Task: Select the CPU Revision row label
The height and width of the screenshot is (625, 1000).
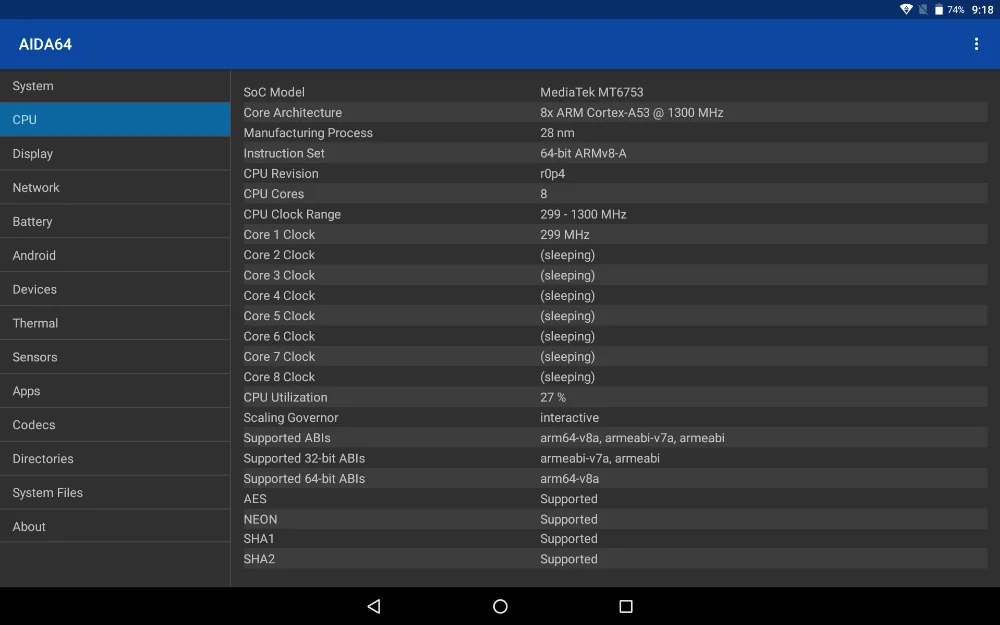Action: click(x=281, y=173)
